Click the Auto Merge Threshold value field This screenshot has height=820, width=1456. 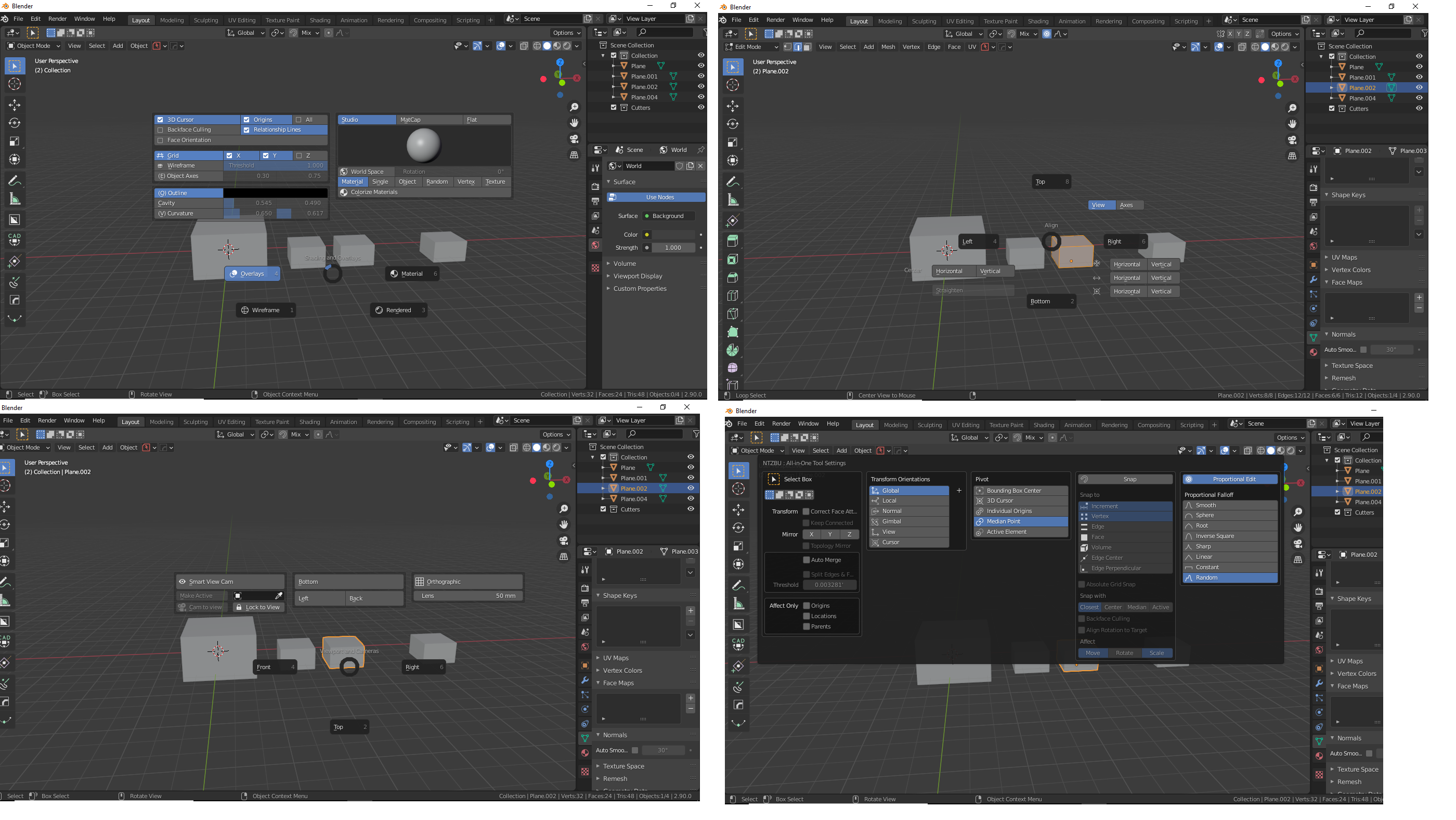pyautogui.click(x=829, y=585)
